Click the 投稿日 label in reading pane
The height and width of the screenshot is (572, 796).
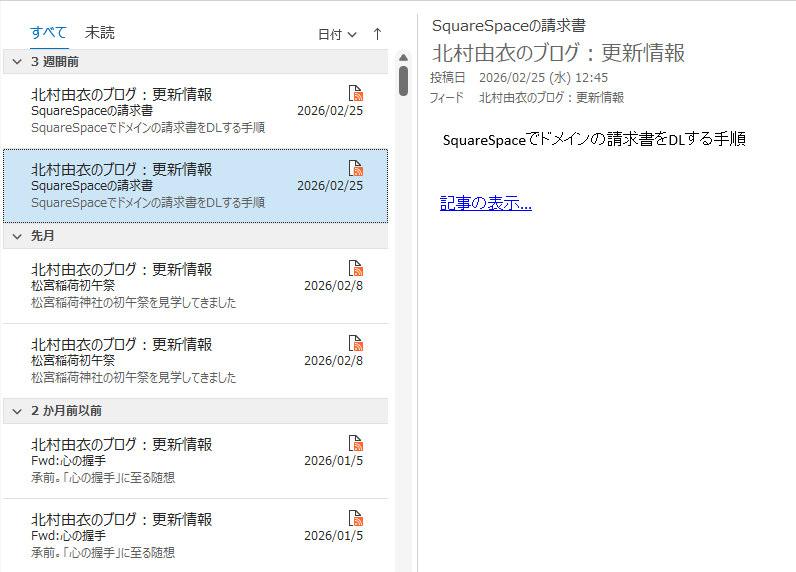[x=447, y=78]
